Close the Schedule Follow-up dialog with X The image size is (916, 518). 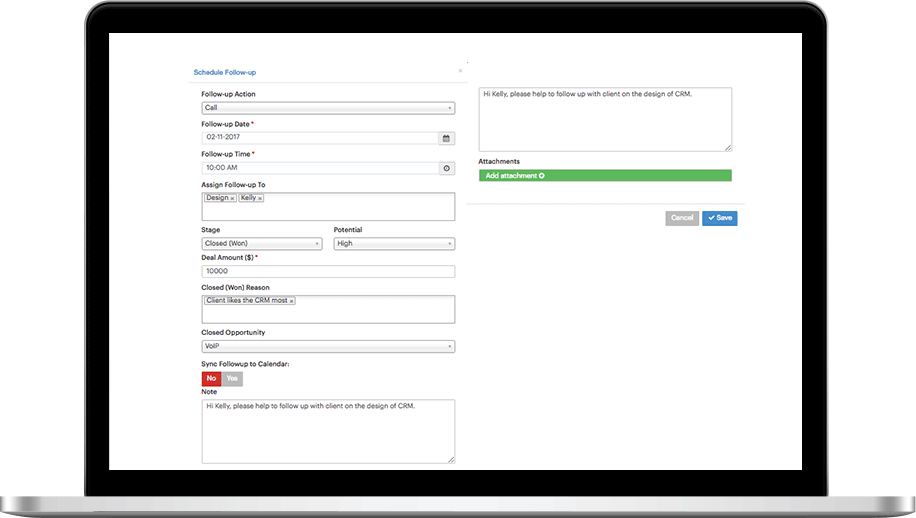pos(460,71)
